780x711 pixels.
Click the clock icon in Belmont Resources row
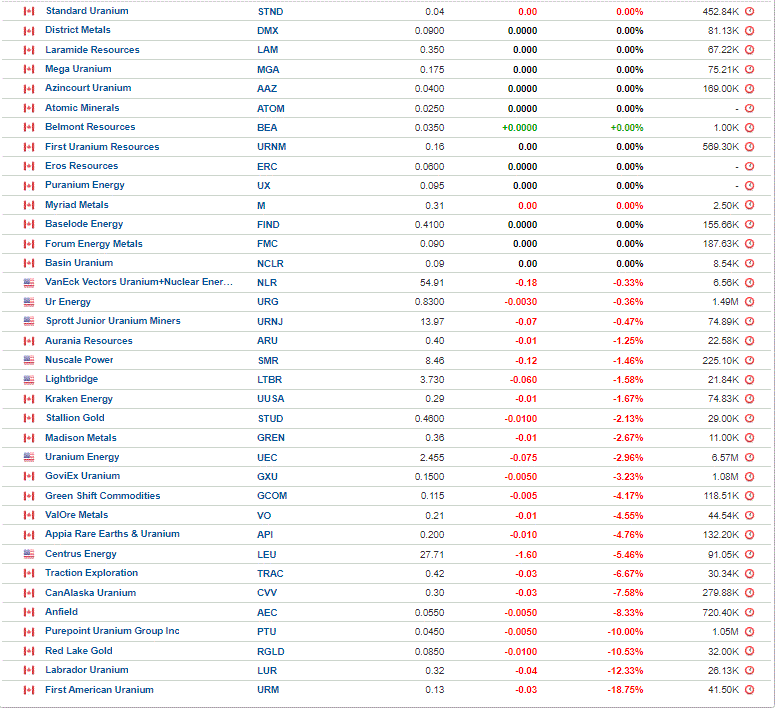click(x=749, y=128)
